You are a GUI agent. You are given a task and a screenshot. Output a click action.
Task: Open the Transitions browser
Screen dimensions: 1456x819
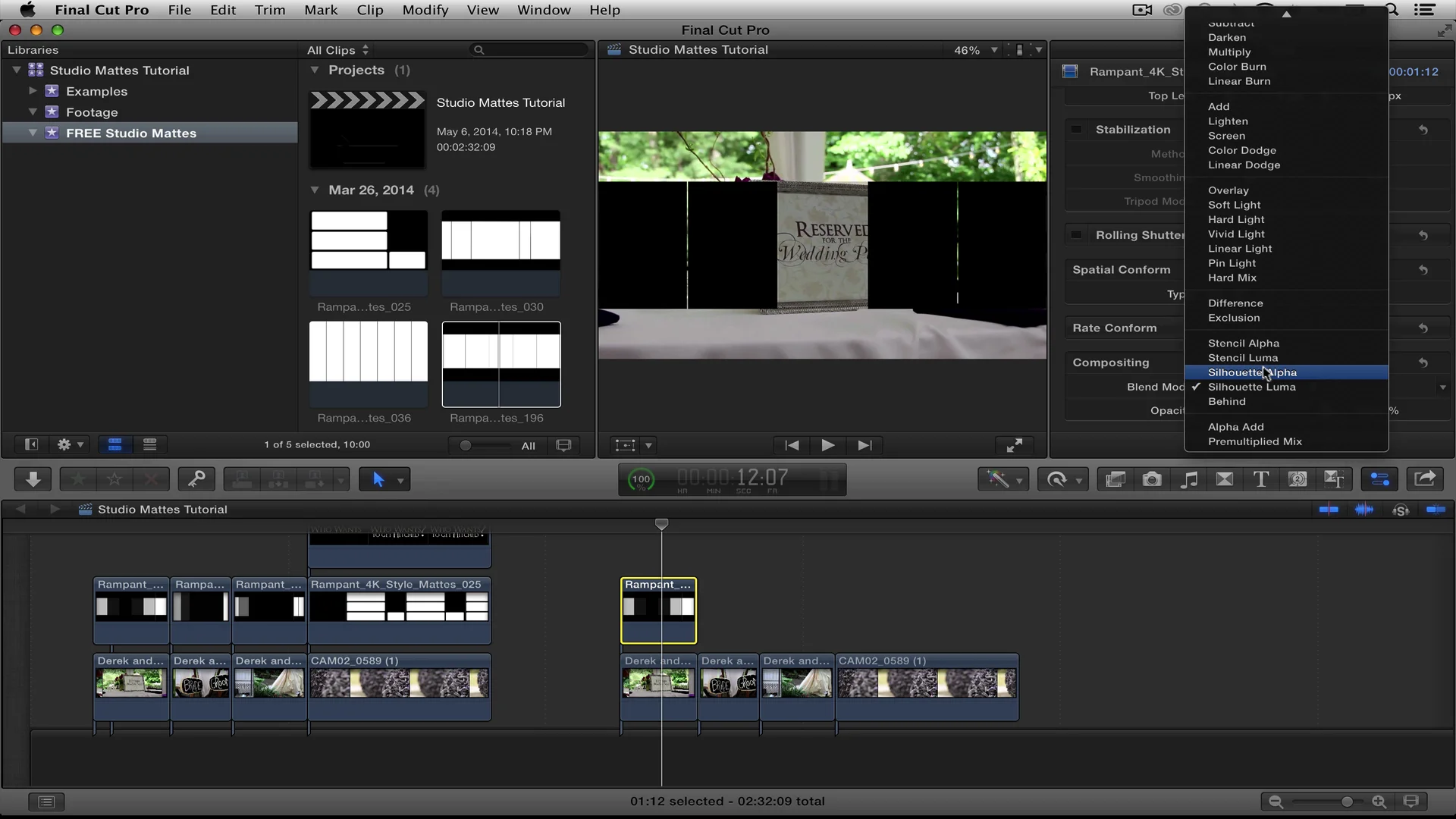tap(1225, 479)
